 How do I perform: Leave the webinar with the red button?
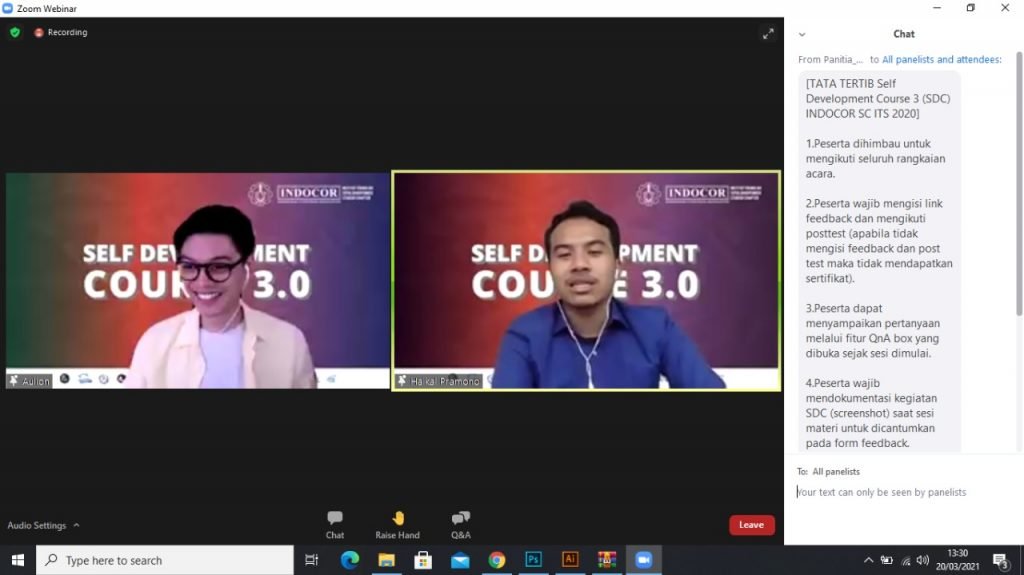(751, 525)
